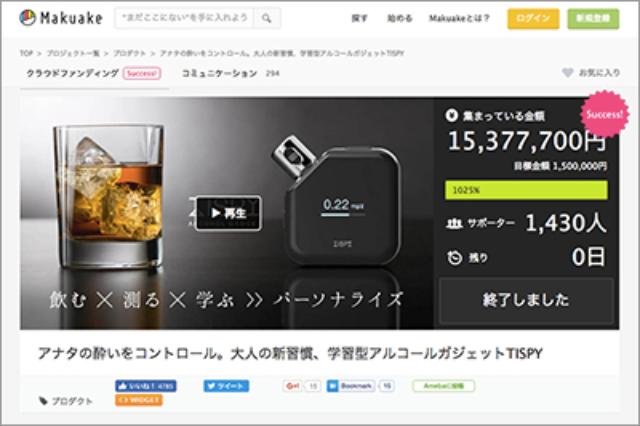640x426 pixels.
Task: Click the Twitter tweet button
Action: (x=227, y=386)
